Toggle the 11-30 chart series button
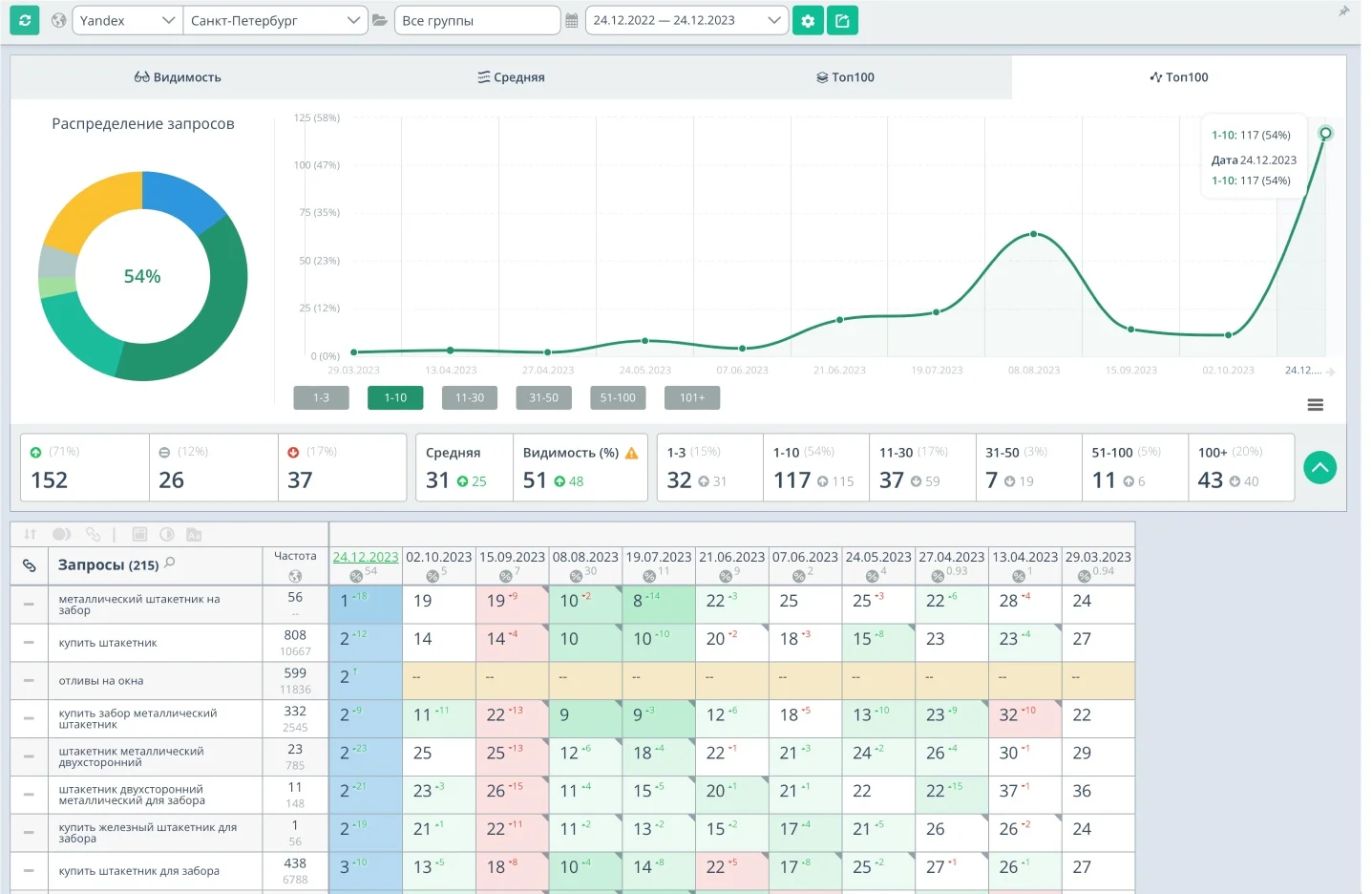This screenshot has width=1372, height=894. pos(470,397)
